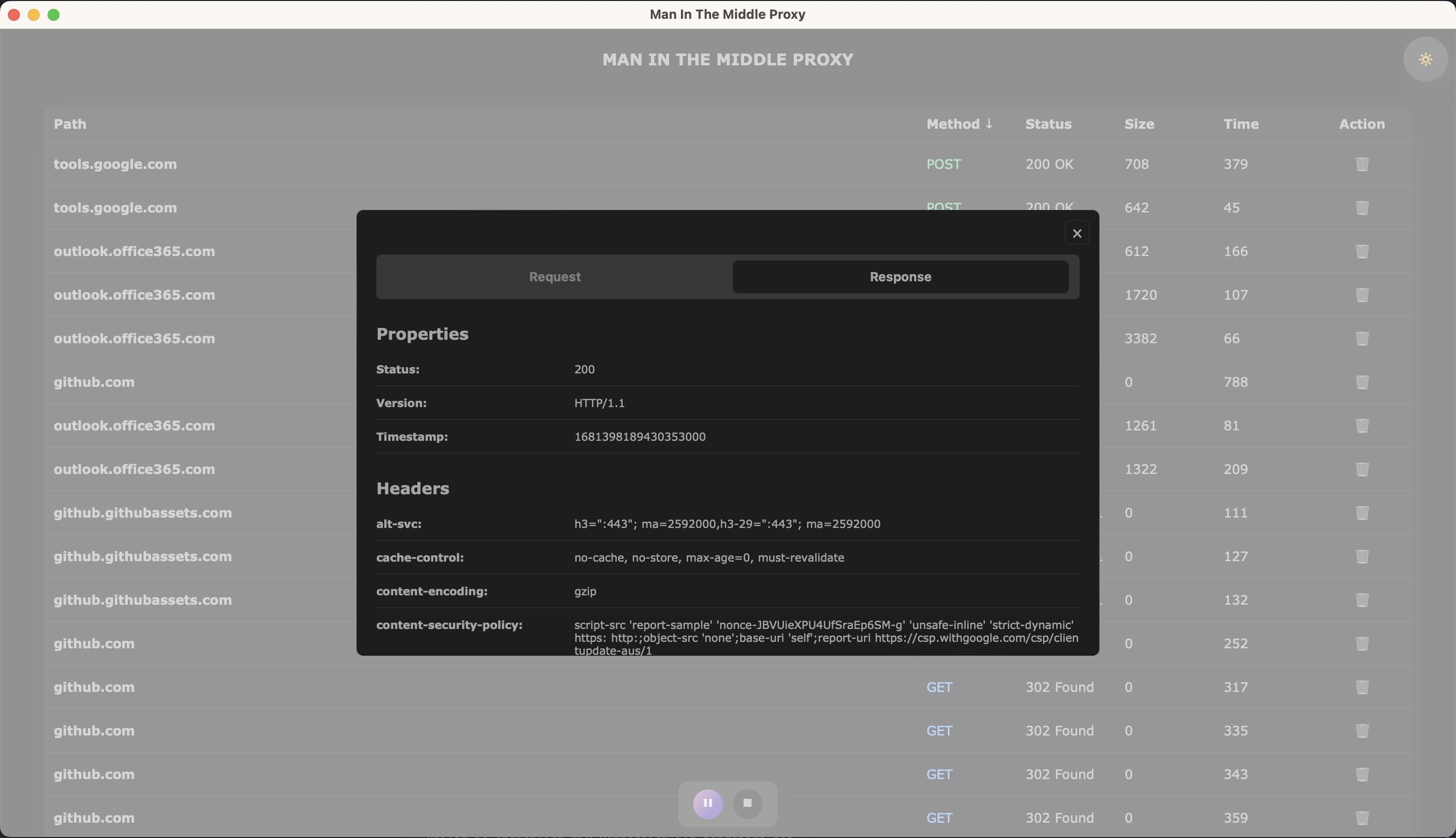Toggle the light/dark theme sun icon
Viewport: 1456px width, 838px height.
click(1425, 59)
